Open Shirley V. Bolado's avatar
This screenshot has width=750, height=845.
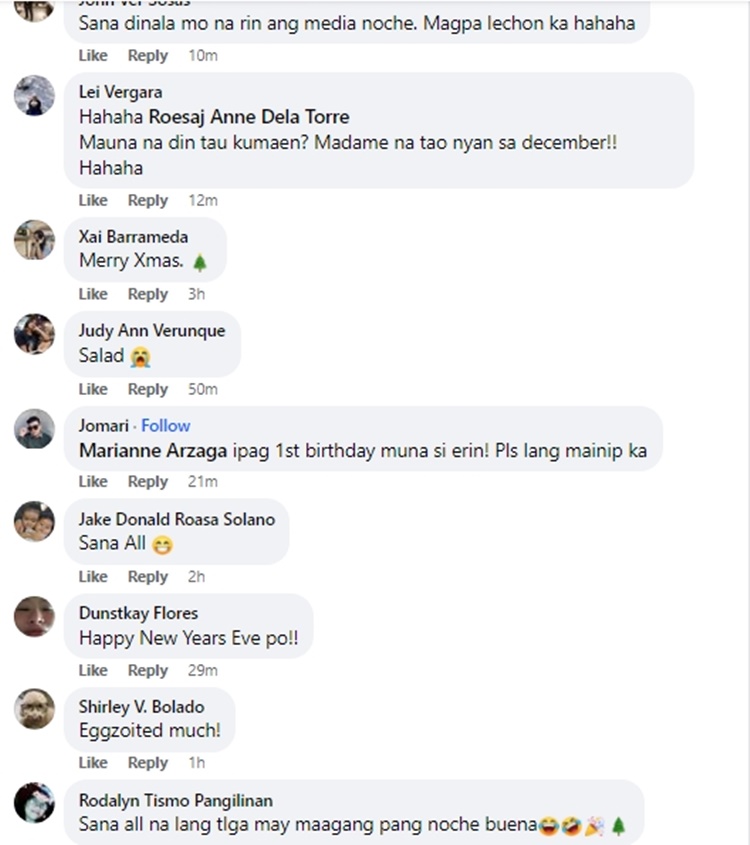[x=34, y=709]
